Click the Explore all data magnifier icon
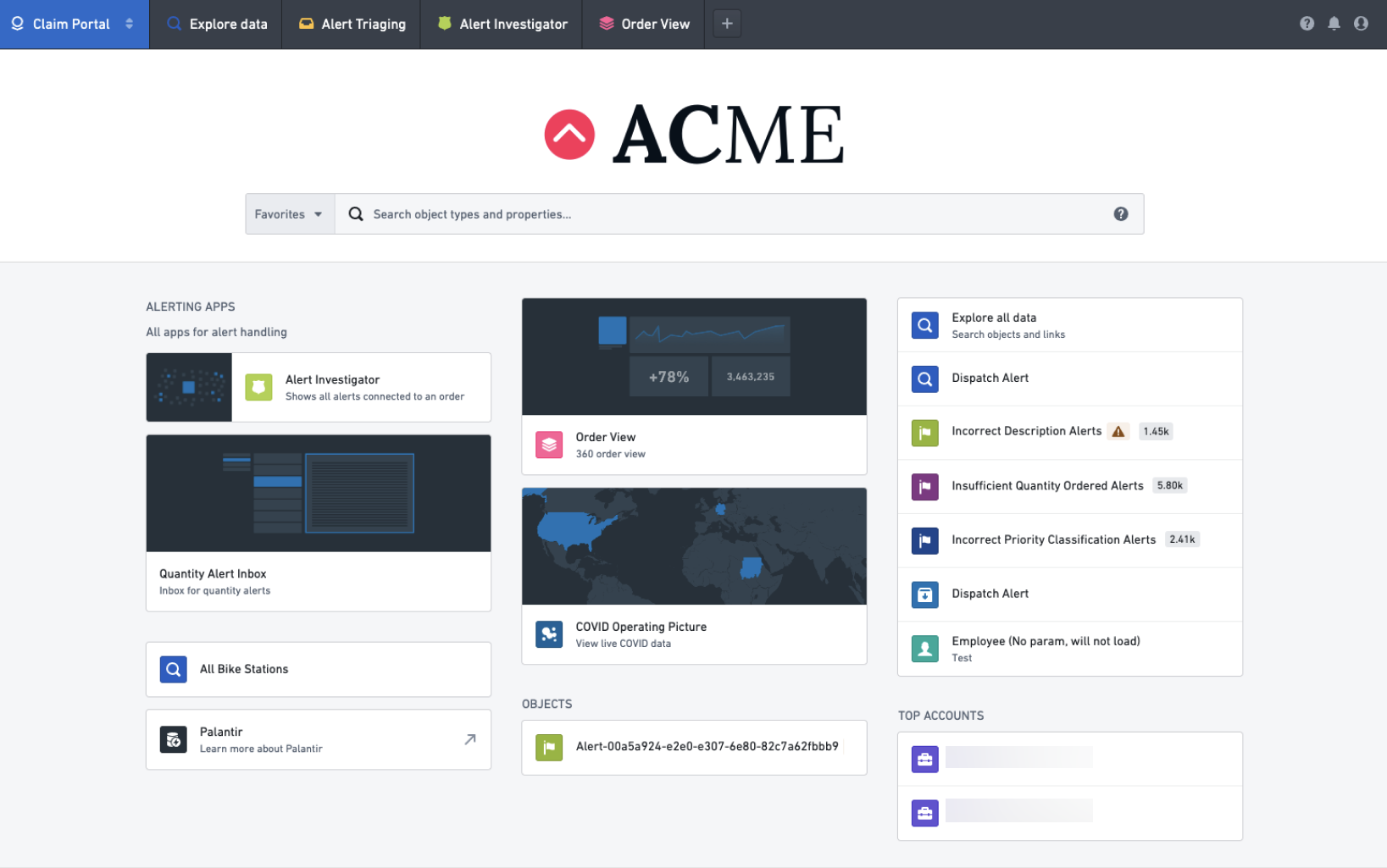Screen dimensions: 1387x868 925,325
